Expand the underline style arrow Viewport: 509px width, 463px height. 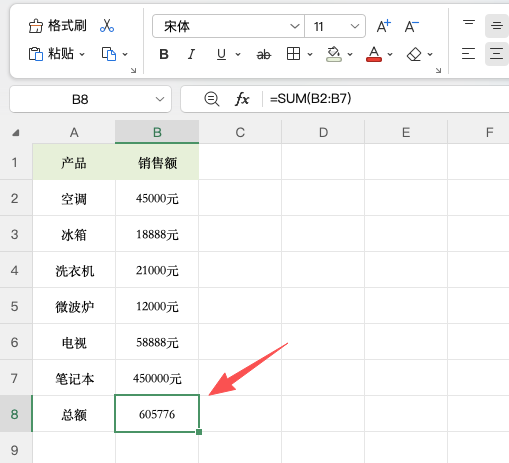238,54
